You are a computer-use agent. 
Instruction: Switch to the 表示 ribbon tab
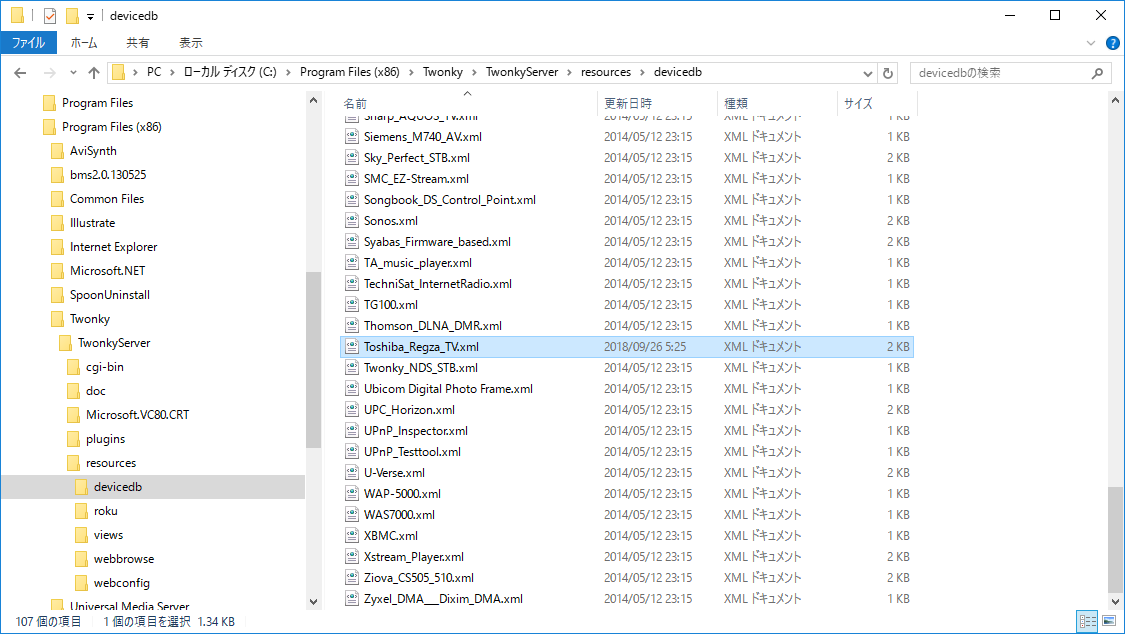click(x=190, y=43)
